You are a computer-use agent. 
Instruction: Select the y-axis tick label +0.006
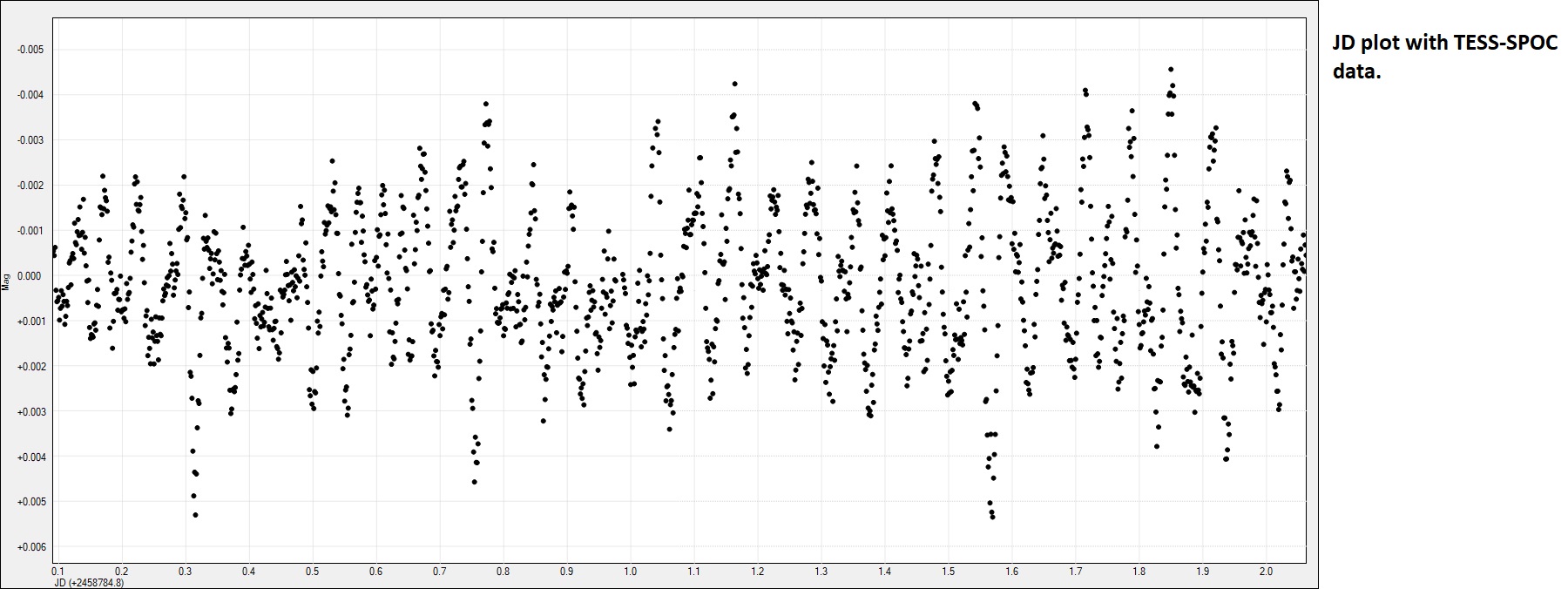[30, 548]
